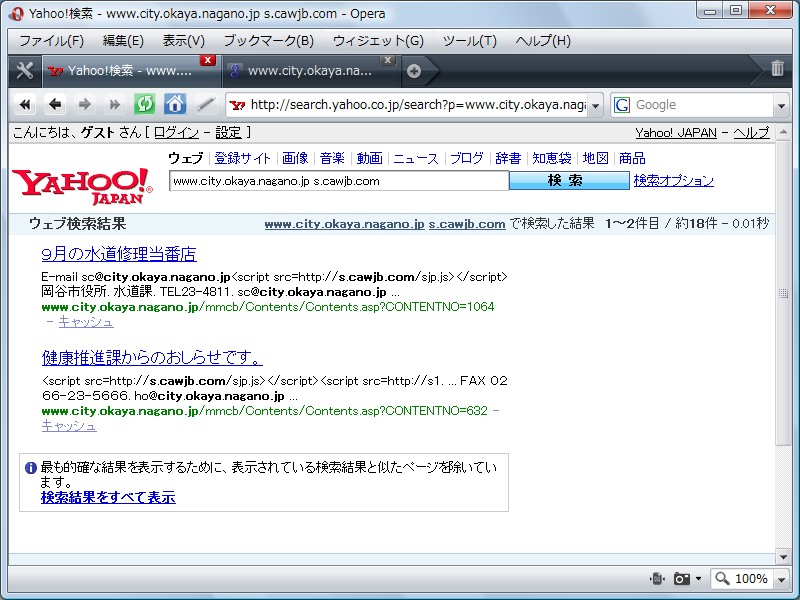Close the www.city.okaya.na... tab
Screen dimensions: 800x600
click(x=388, y=60)
